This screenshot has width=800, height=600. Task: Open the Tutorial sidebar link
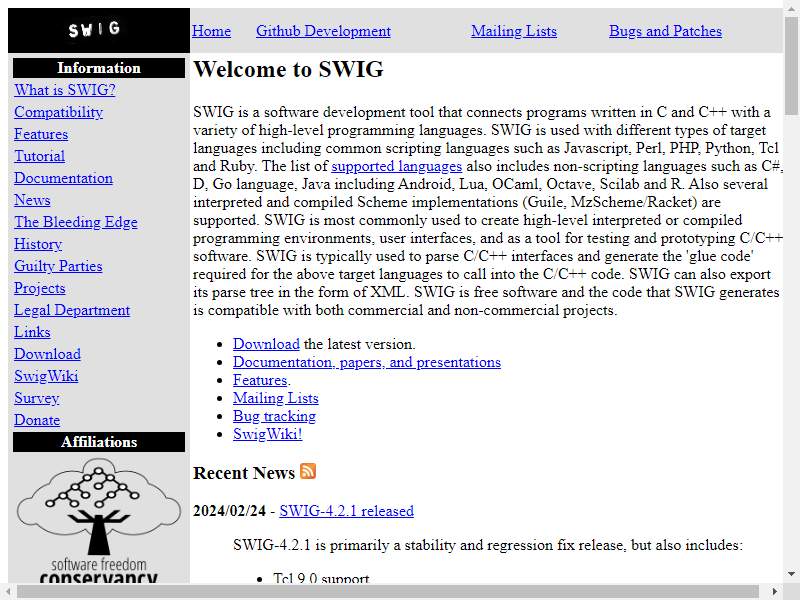coord(39,156)
